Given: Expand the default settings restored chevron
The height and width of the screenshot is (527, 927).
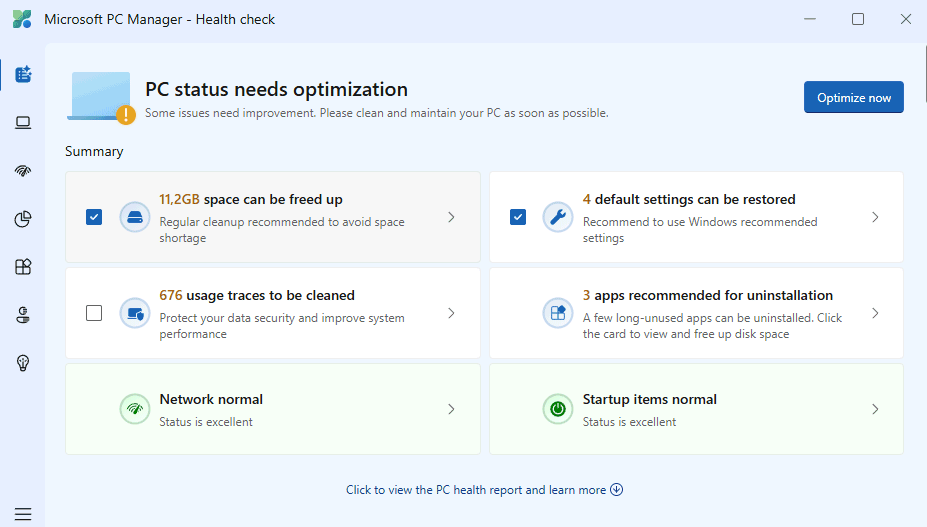Looking at the screenshot, I should [x=875, y=217].
